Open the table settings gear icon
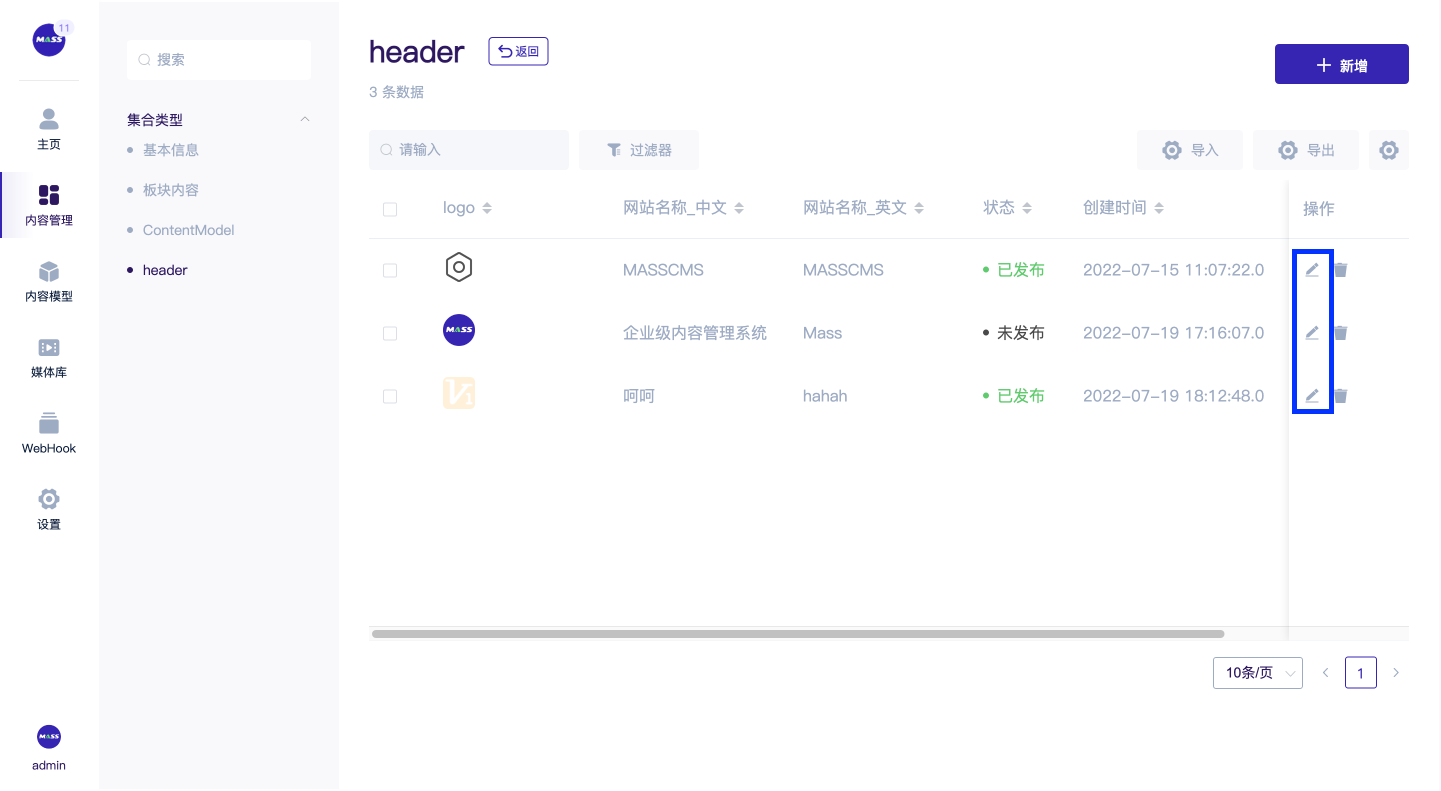This screenshot has width=1441, height=791. (1388, 150)
